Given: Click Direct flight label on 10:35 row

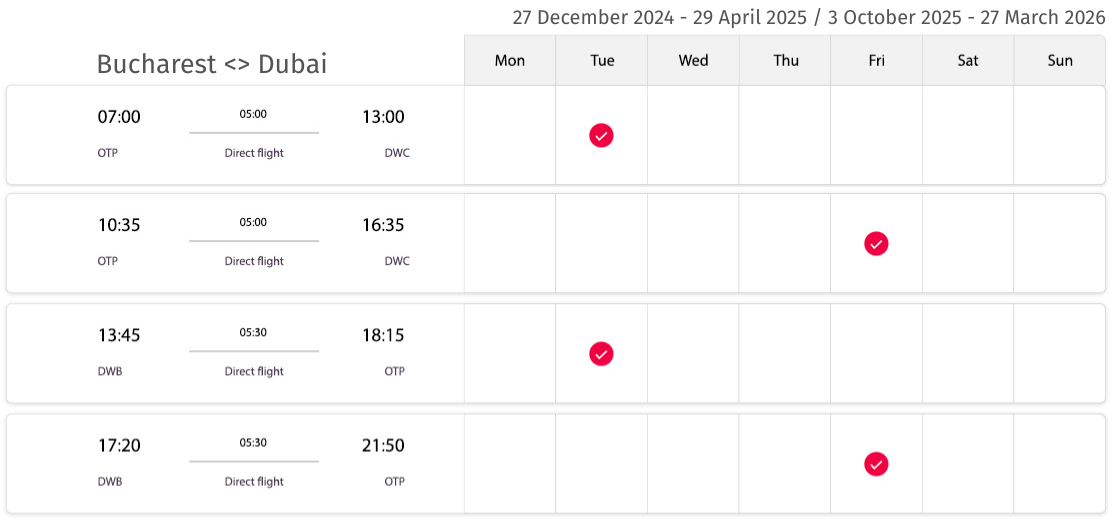Looking at the screenshot, I should pyautogui.click(x=254, y=261).
